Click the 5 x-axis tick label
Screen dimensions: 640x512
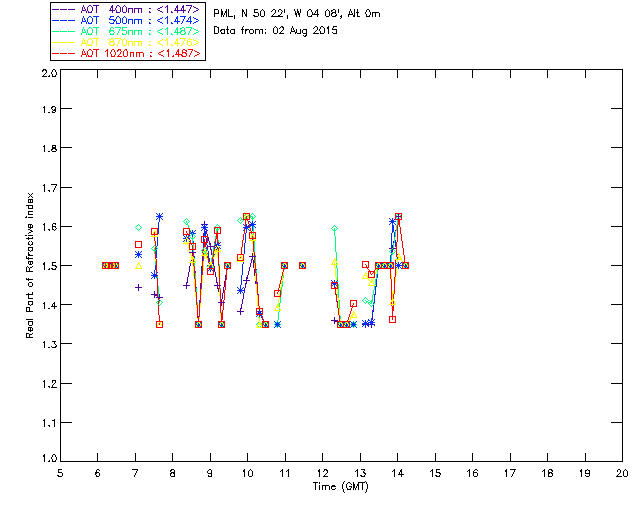click(x=60, y=473)
